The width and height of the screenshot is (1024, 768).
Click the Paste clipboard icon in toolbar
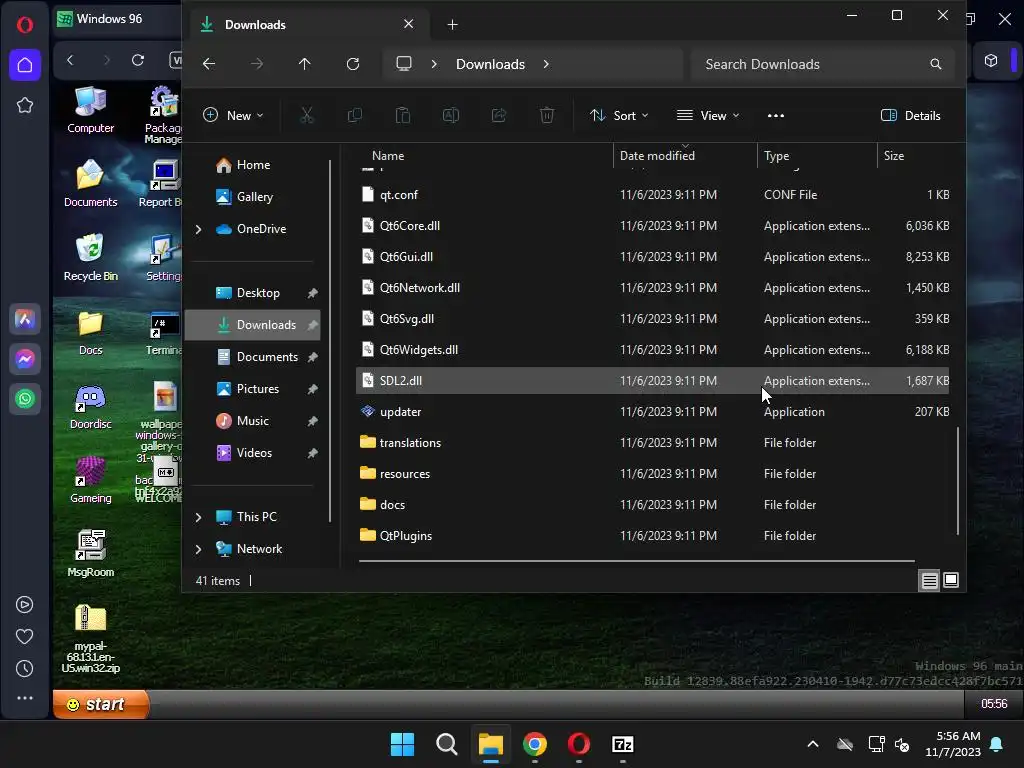(x=403, y=116)
